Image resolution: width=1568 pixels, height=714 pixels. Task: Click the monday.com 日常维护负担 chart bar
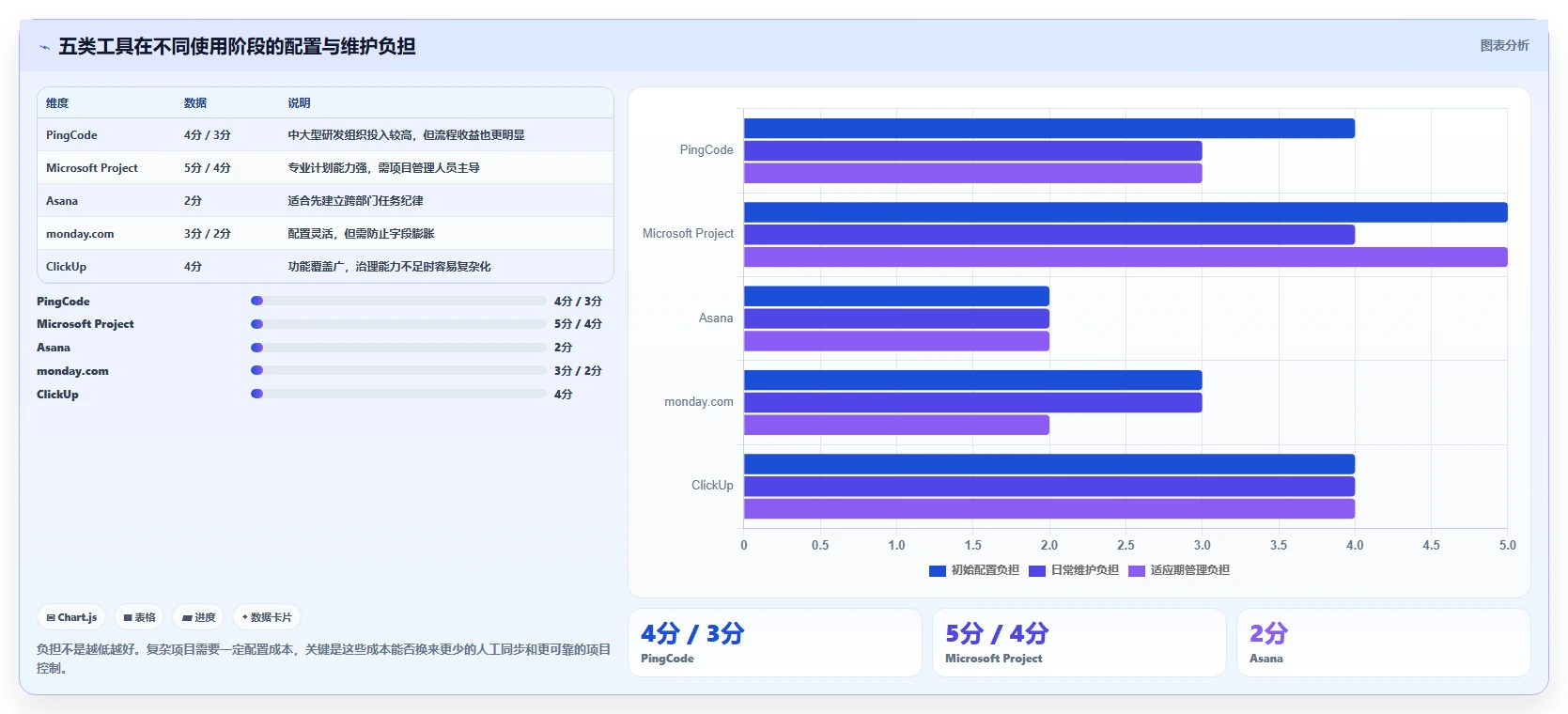[x=973, y=402]
